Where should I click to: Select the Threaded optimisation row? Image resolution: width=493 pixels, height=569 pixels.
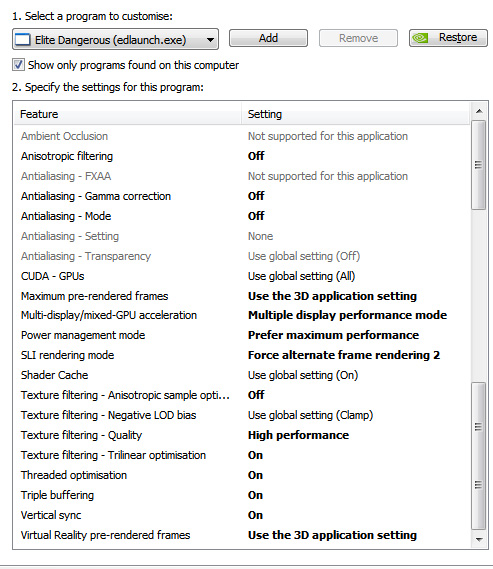tap(242, 475)
